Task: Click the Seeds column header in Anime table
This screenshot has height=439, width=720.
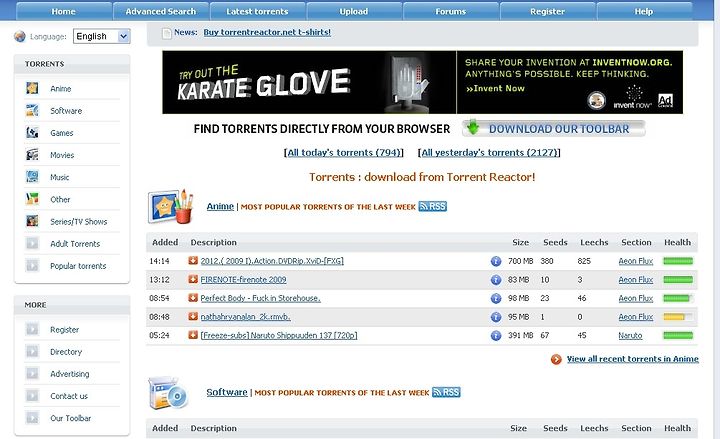Action: pyautogui.click(x=555, y=242)
